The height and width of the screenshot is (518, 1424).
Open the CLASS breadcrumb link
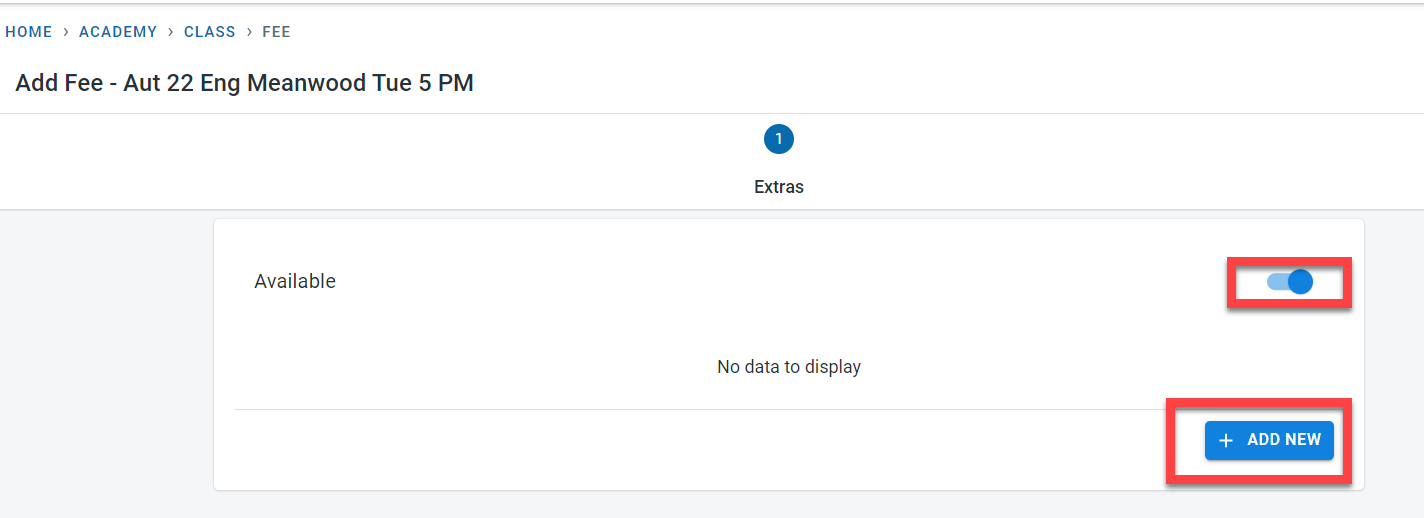point(210,32)
